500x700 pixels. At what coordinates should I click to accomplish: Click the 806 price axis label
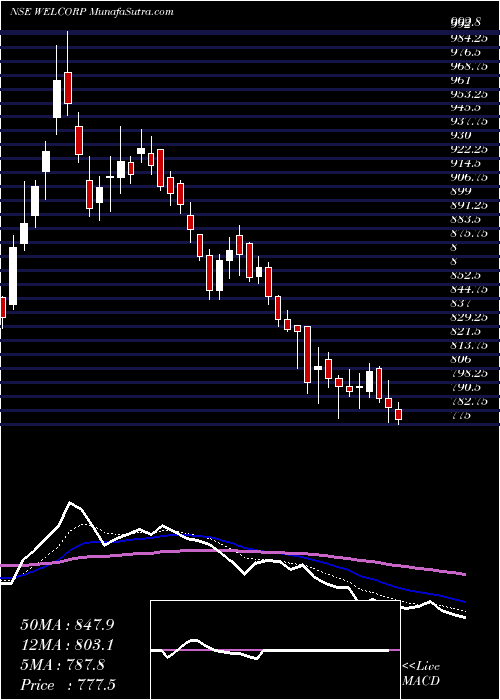(461, 358)
